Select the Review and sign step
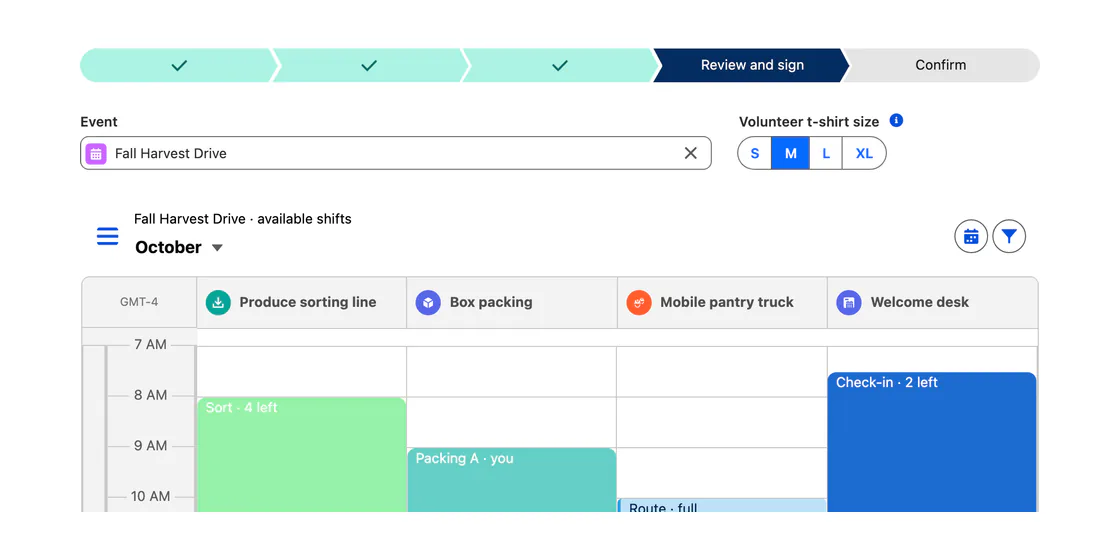 pos(752,65)
